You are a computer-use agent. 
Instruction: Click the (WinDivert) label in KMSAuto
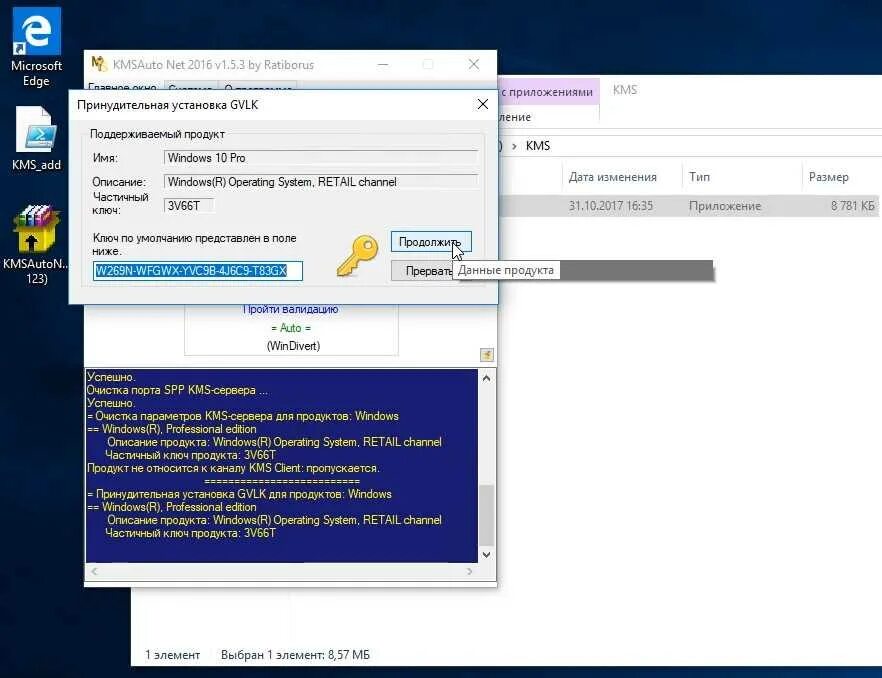293,345
